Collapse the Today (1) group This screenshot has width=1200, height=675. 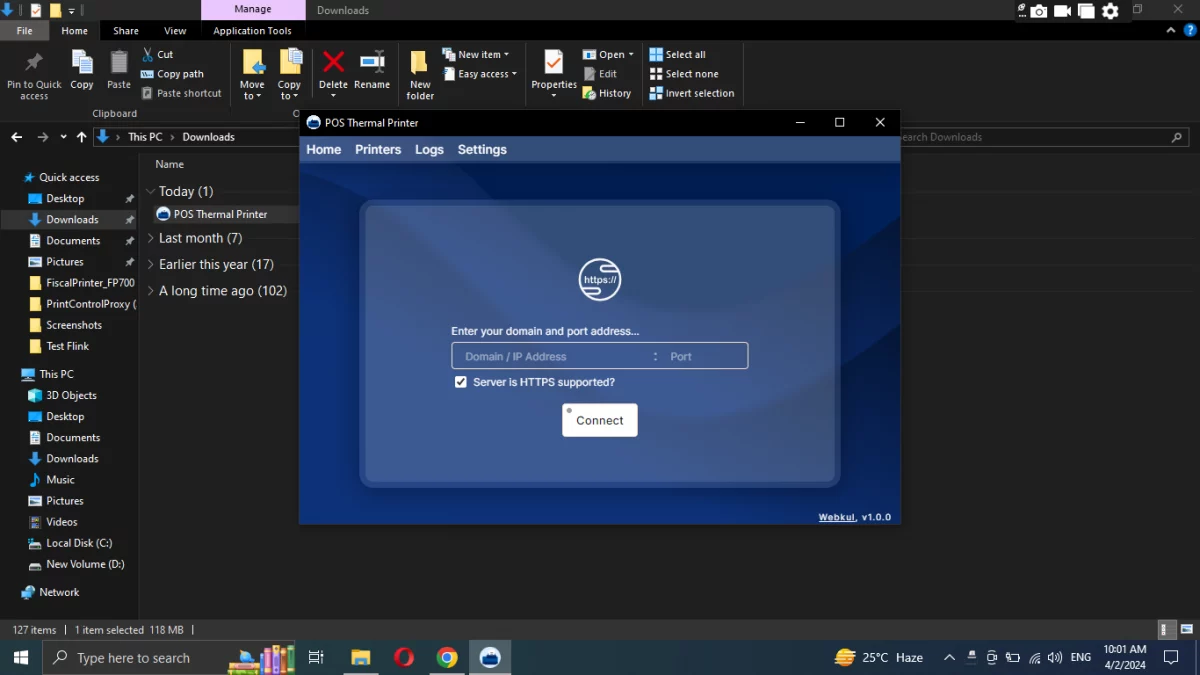click(x=150, y=191)
